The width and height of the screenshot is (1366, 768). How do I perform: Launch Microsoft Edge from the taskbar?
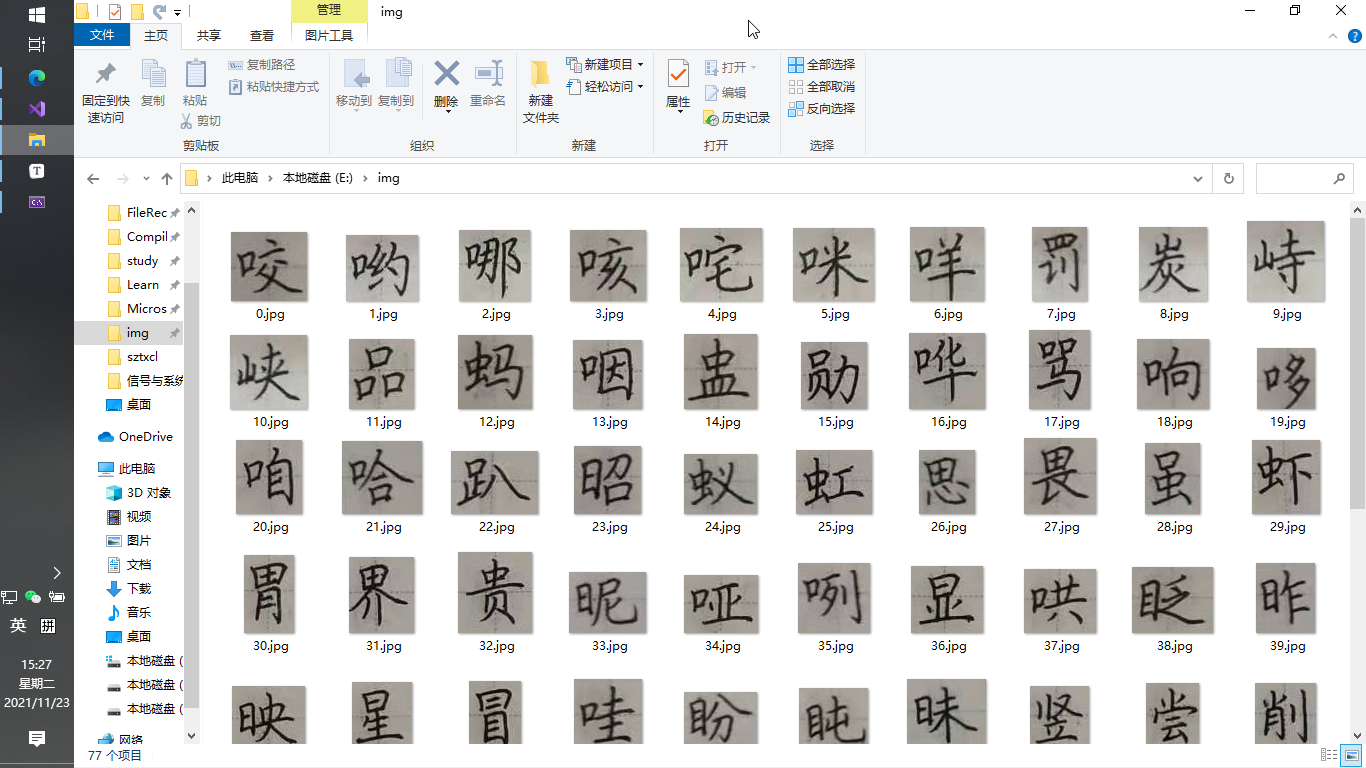pos(36,76)
